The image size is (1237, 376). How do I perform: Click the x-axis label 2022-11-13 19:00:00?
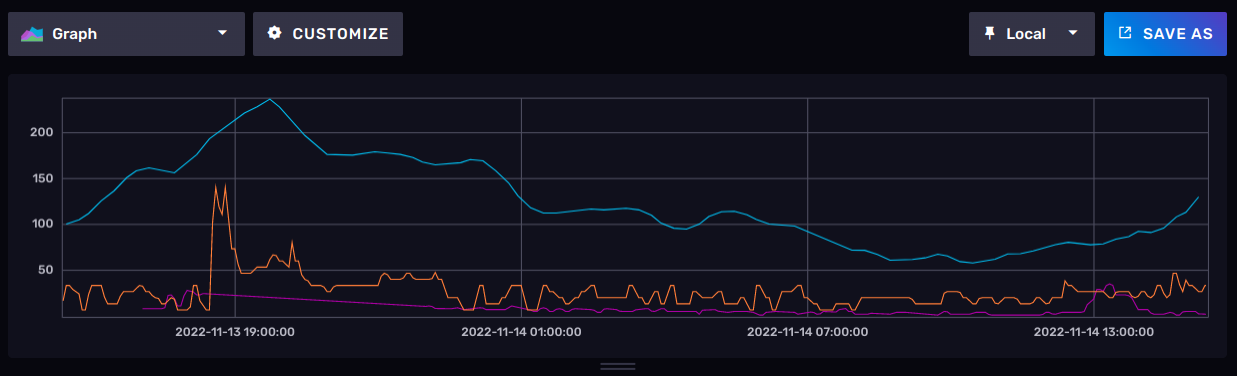235,331
